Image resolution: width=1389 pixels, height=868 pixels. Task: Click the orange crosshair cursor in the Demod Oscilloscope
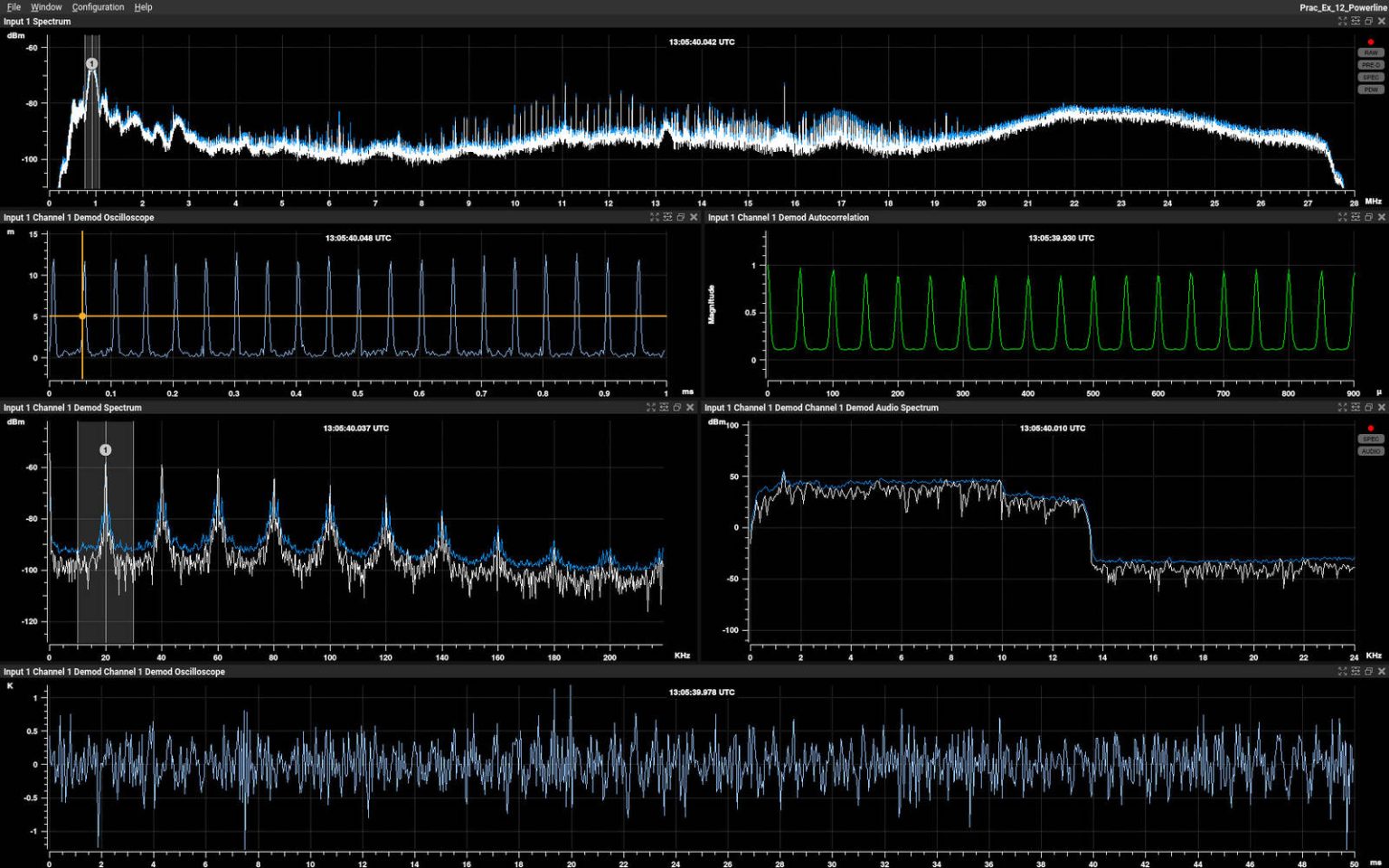tap(82, 316)
